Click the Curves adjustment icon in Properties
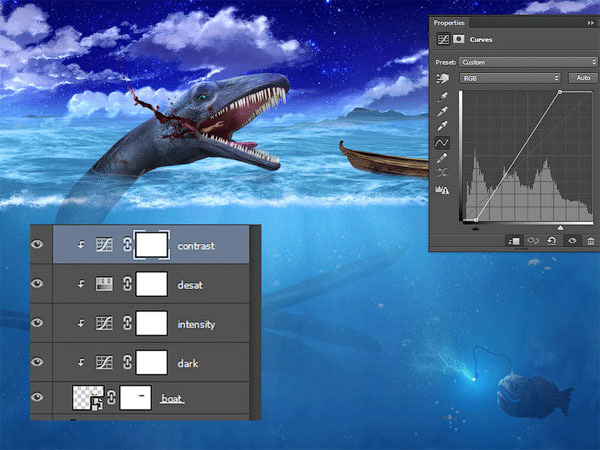 click(x=443, y=39)
